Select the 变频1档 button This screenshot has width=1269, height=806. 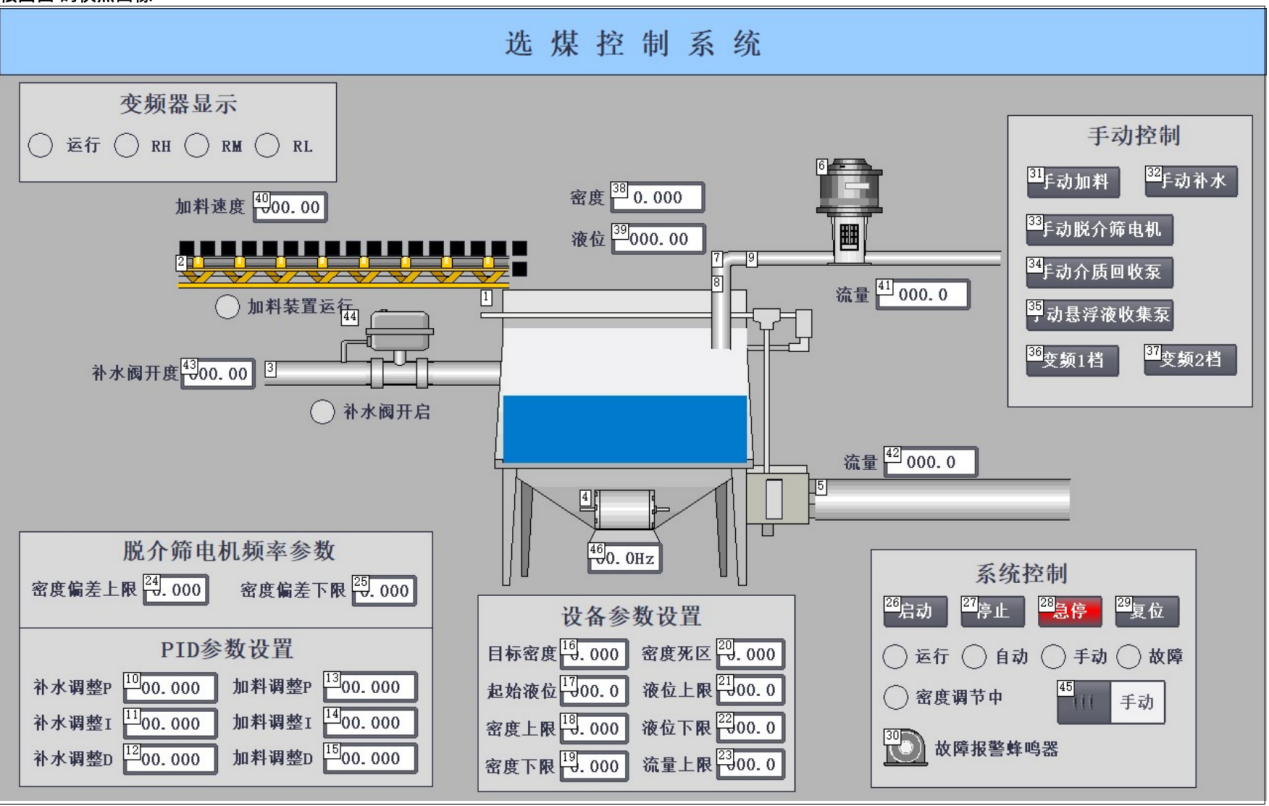coord(1072,360)
